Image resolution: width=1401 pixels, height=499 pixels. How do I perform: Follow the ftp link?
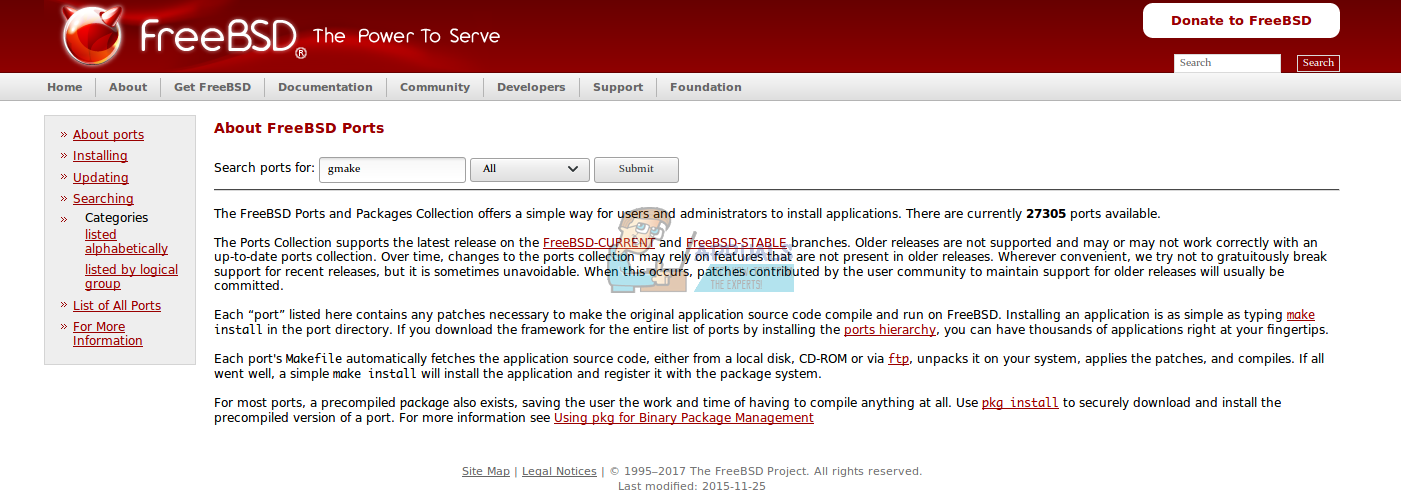coord(898,359)
